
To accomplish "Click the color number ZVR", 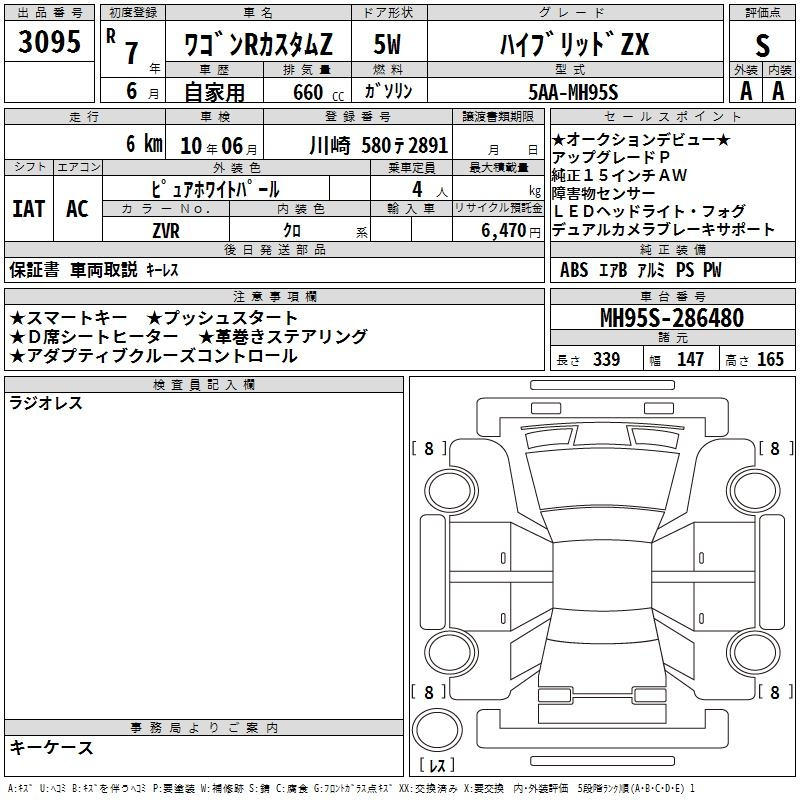I will (166, 231).
